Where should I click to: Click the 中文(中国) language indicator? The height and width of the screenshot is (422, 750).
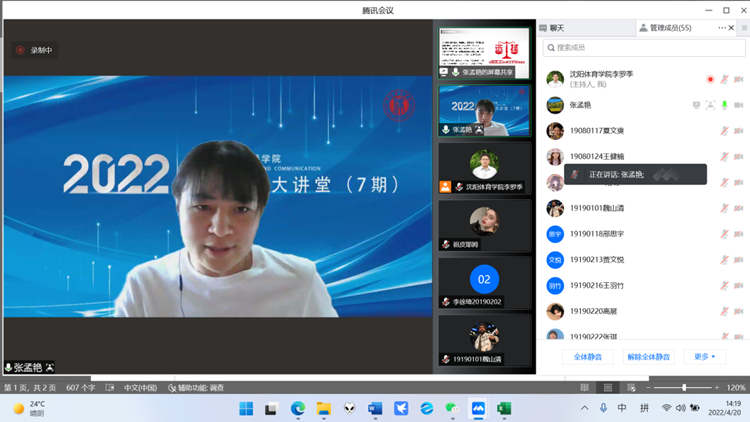[x=140, y=388]
